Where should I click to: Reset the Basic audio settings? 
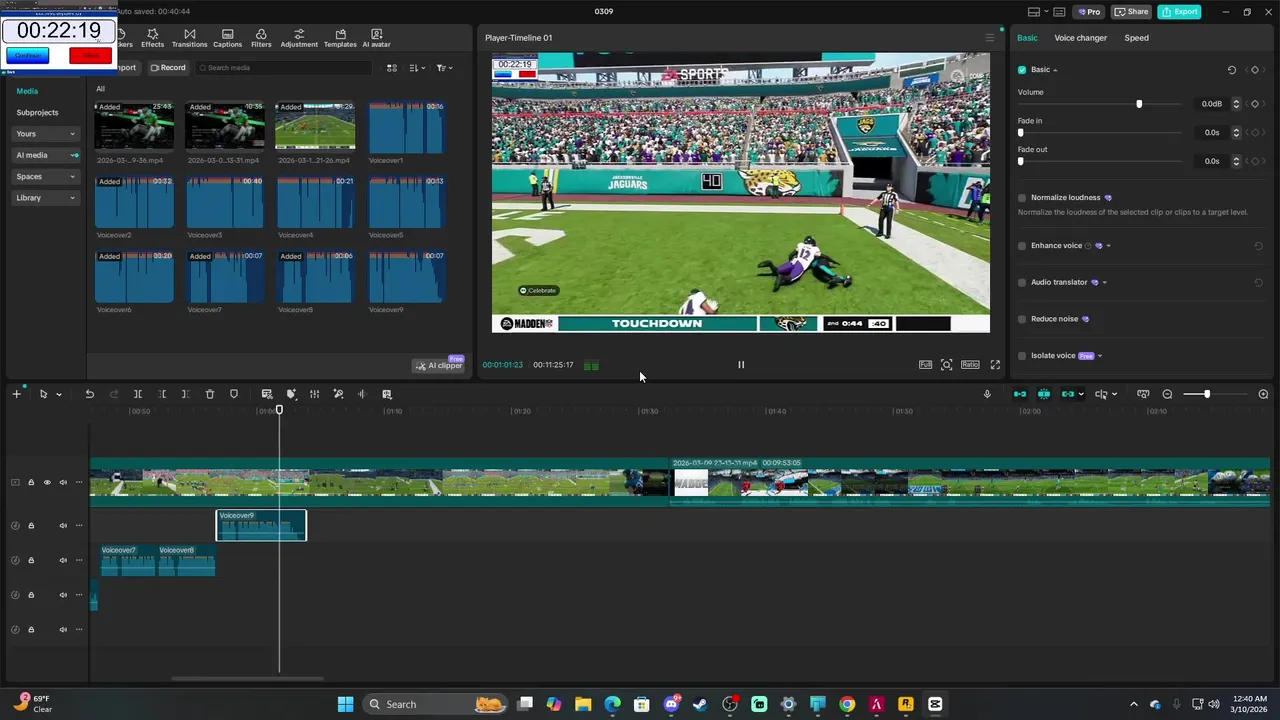1232,70
